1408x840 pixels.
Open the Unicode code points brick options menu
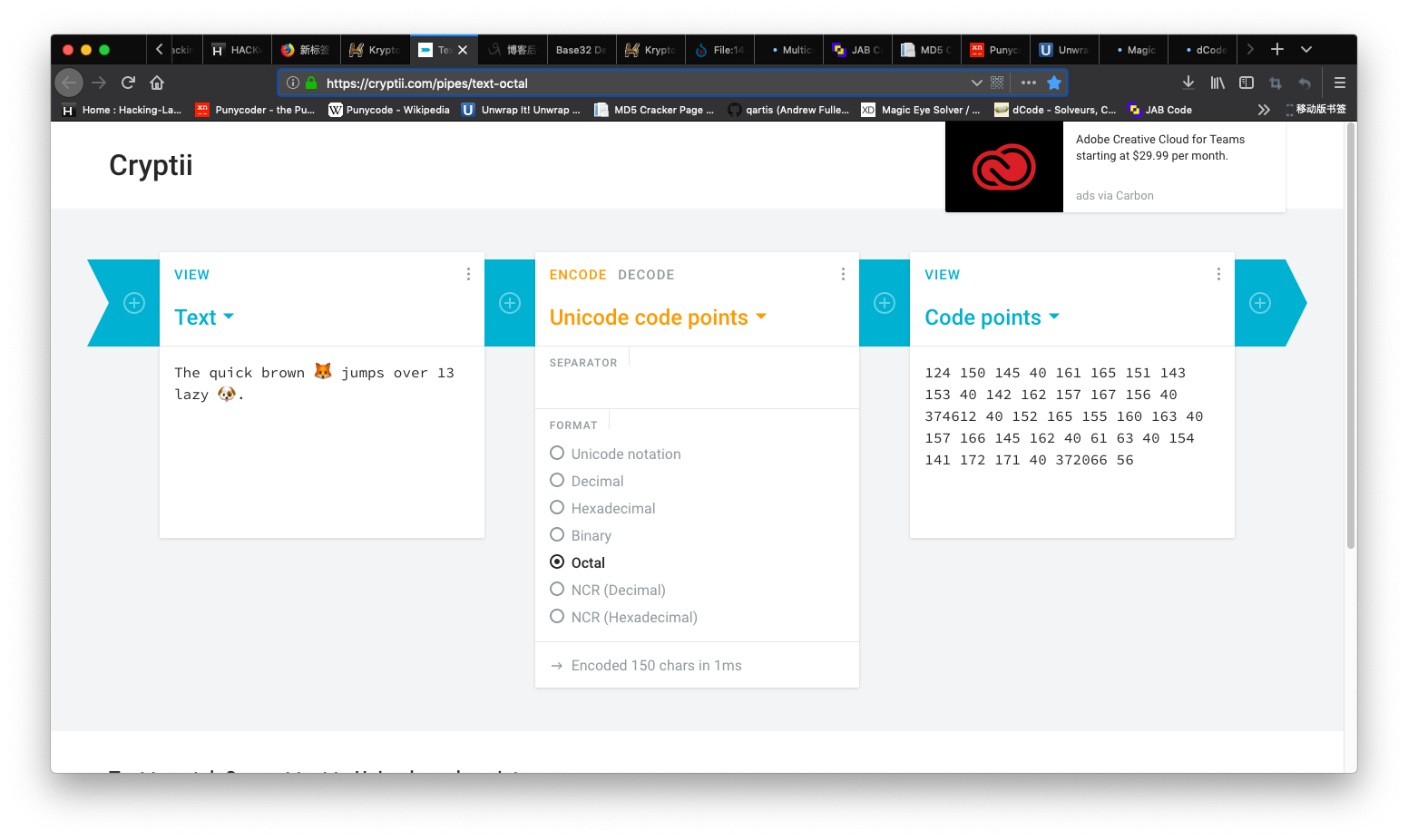point(843,274)
